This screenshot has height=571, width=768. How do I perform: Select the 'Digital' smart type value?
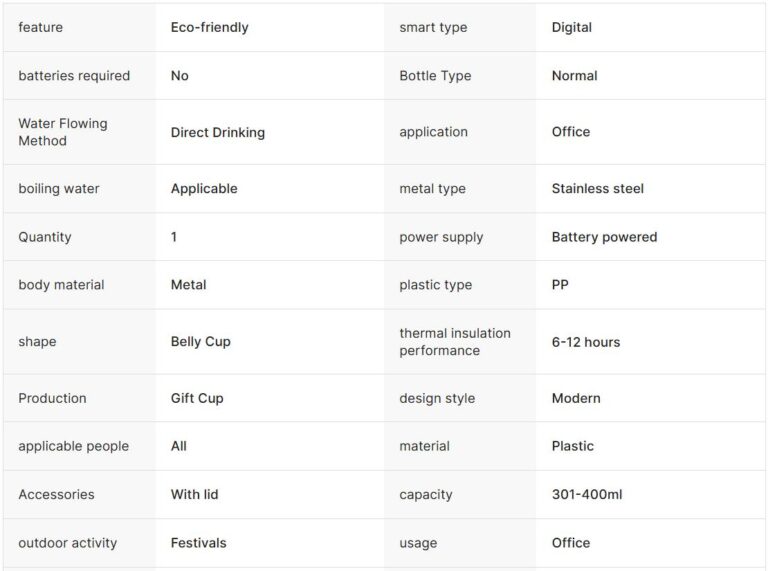[x=571, y=28]
